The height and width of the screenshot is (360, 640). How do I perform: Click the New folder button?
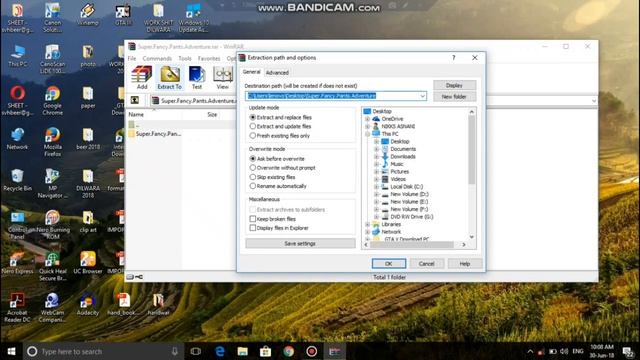tap(454, 97)
